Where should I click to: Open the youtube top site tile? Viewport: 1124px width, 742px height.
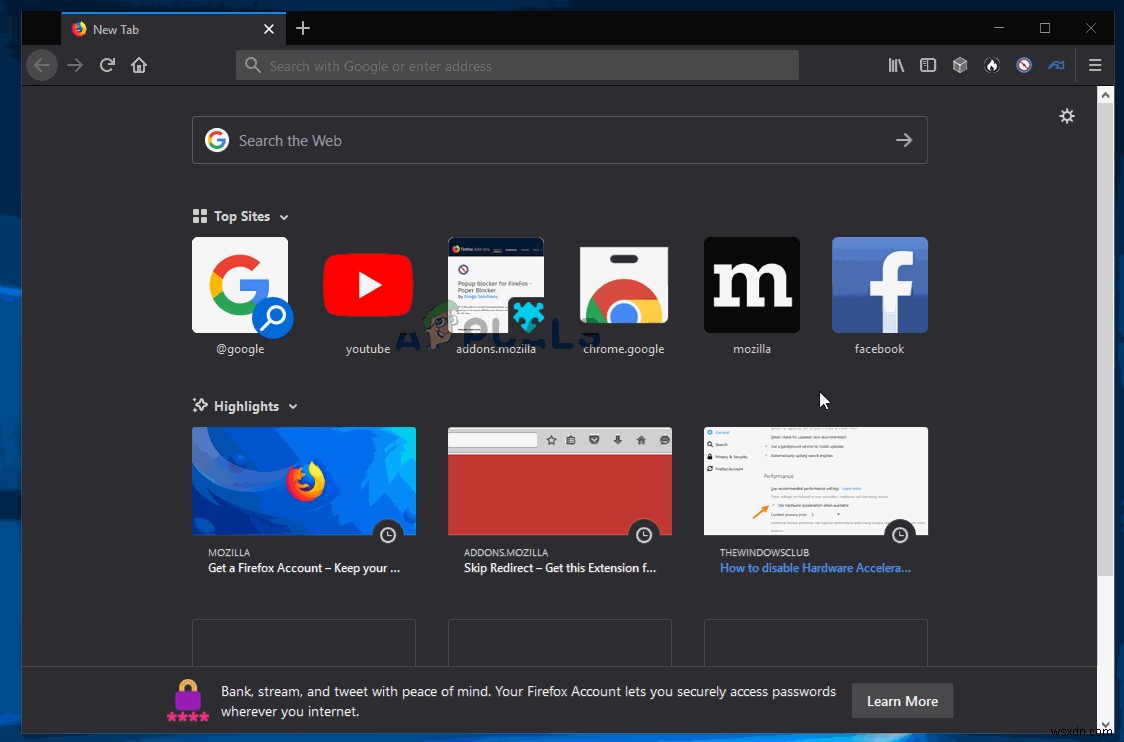point(368,285)
